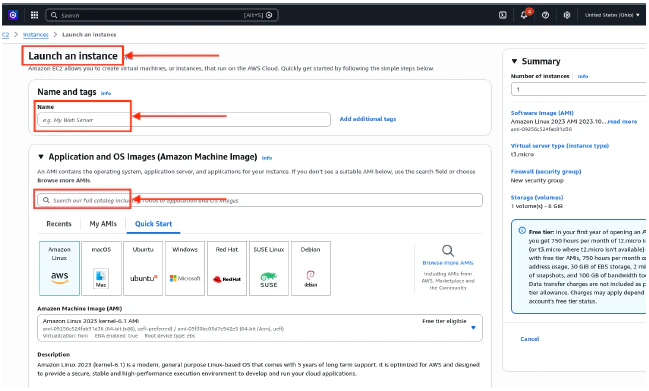Focus the instance Name input field

pyautogui.click(x=184, y=120)
